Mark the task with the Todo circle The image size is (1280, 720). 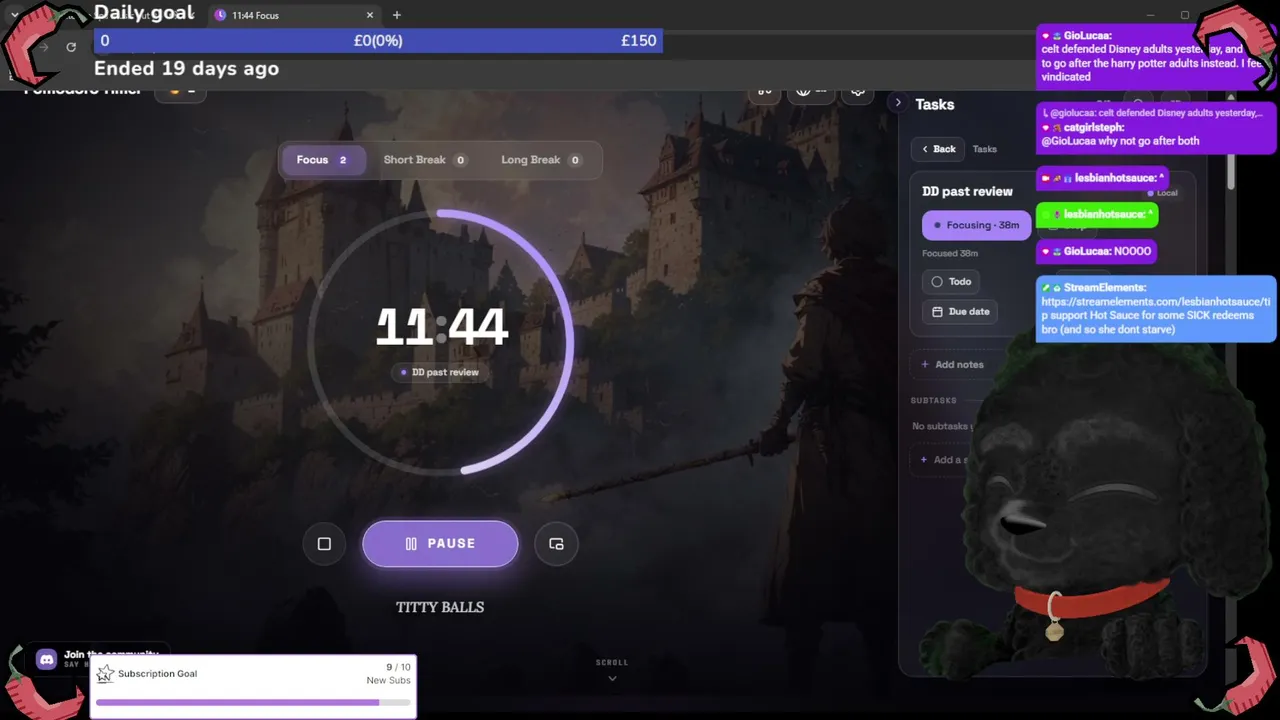coord(937,282)
